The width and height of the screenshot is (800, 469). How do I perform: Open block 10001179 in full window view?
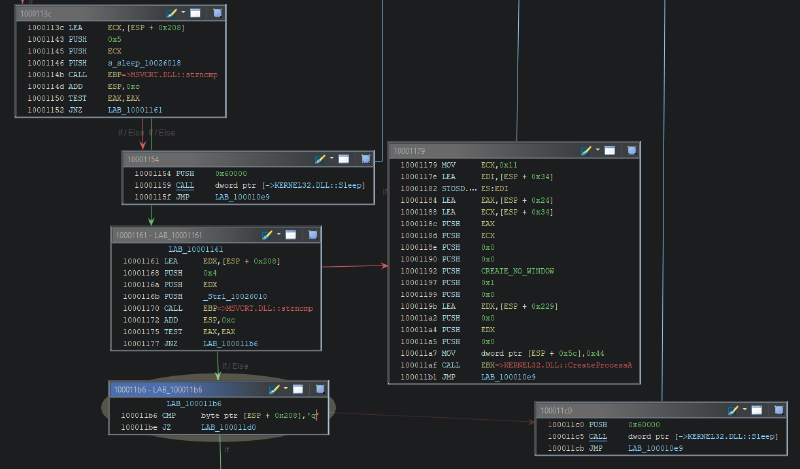(x=609, y=150)
